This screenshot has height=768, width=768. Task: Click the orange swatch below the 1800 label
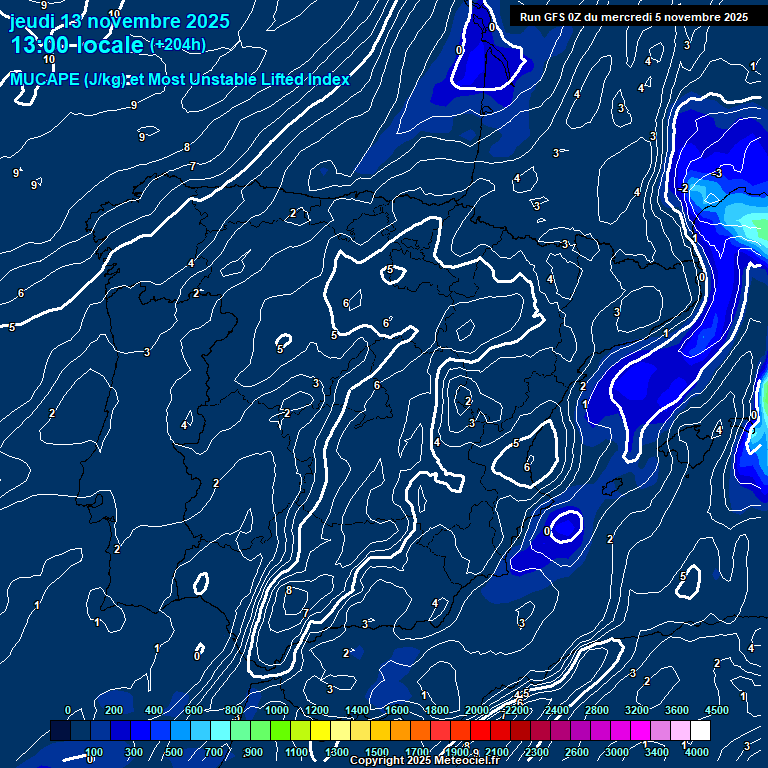point(420,730)
